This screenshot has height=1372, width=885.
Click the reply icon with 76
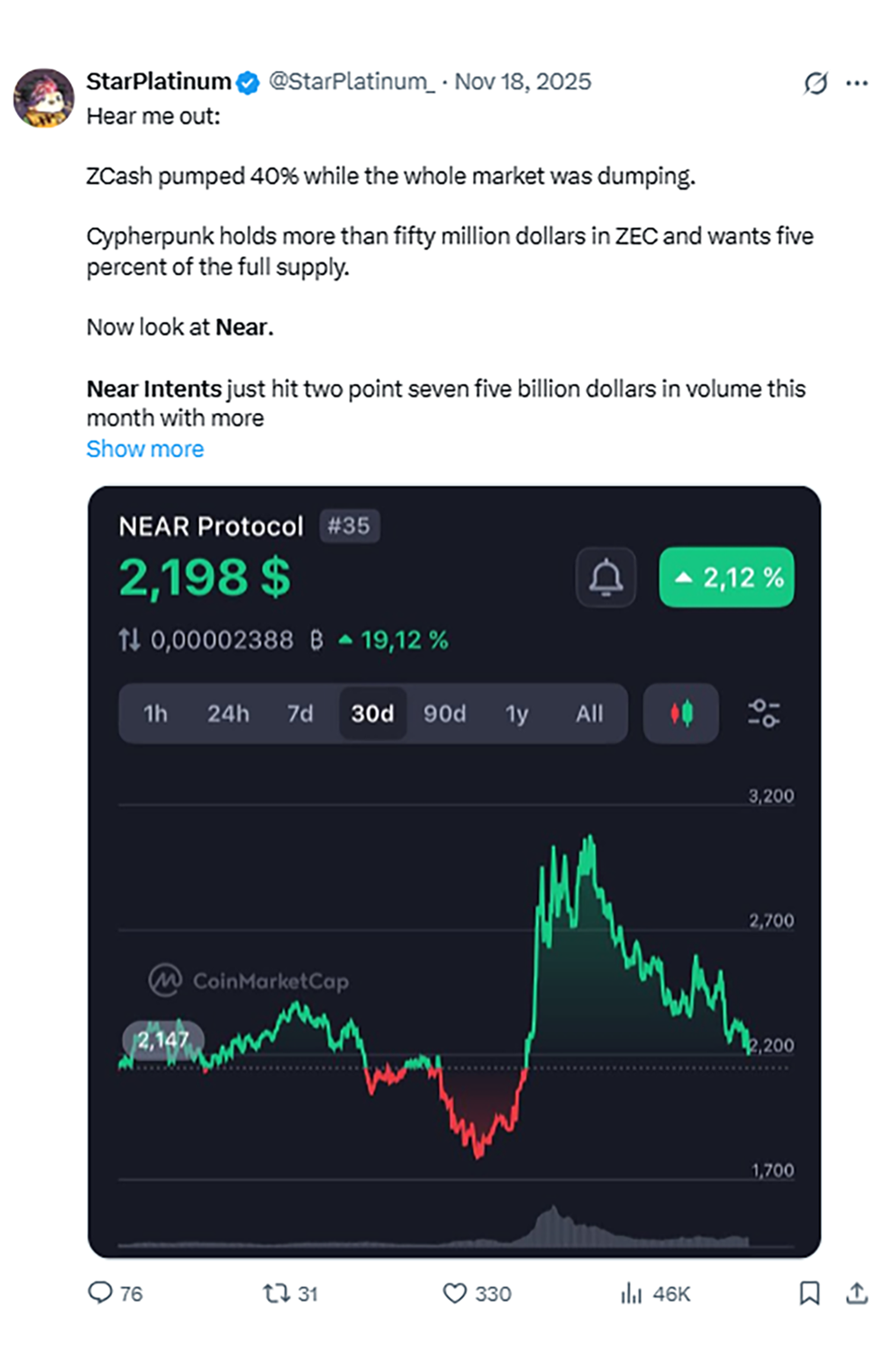[115, 1294]
